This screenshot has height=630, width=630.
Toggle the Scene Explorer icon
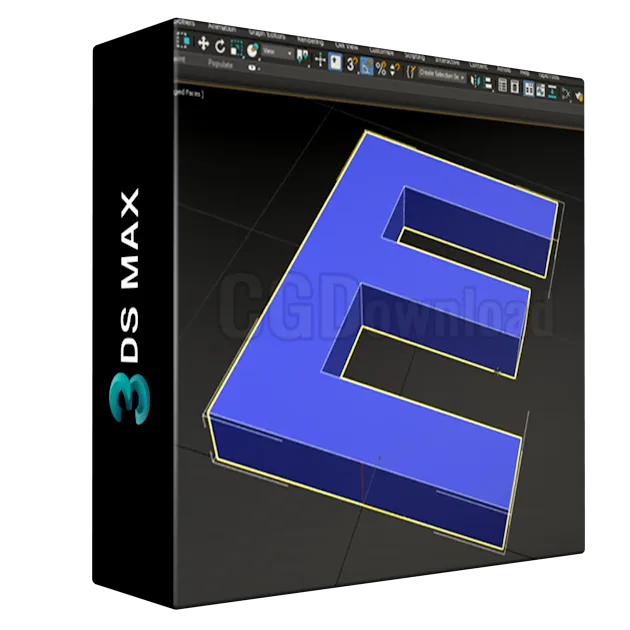503,85
